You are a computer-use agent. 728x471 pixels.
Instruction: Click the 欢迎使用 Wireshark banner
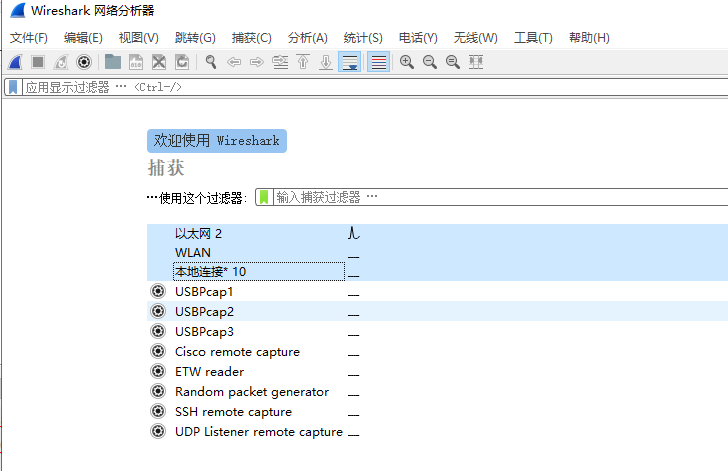(x=217, y=141)
